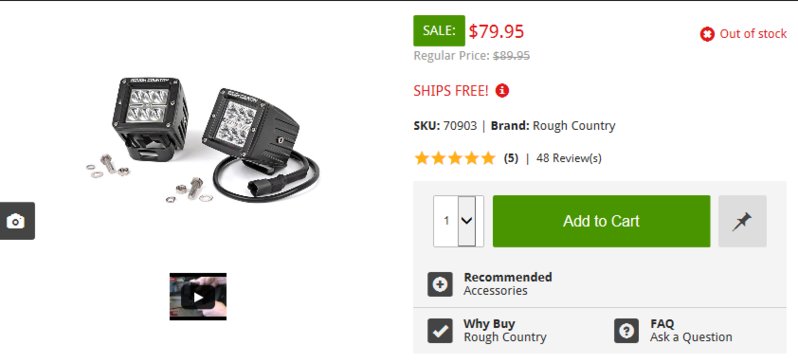798x363 pixels.
Task: Click the red Out of stock icon
Action: (x=707, y=34)
